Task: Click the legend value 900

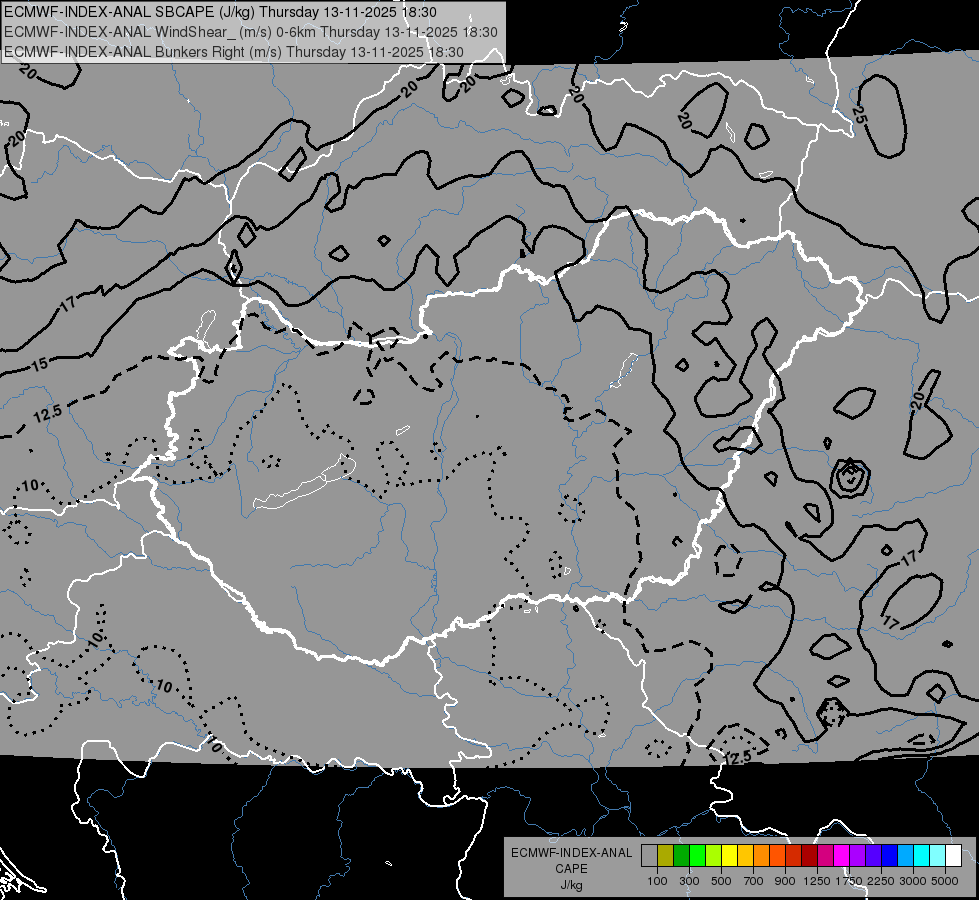Action: pyautogui.click(x=785, y=881)
